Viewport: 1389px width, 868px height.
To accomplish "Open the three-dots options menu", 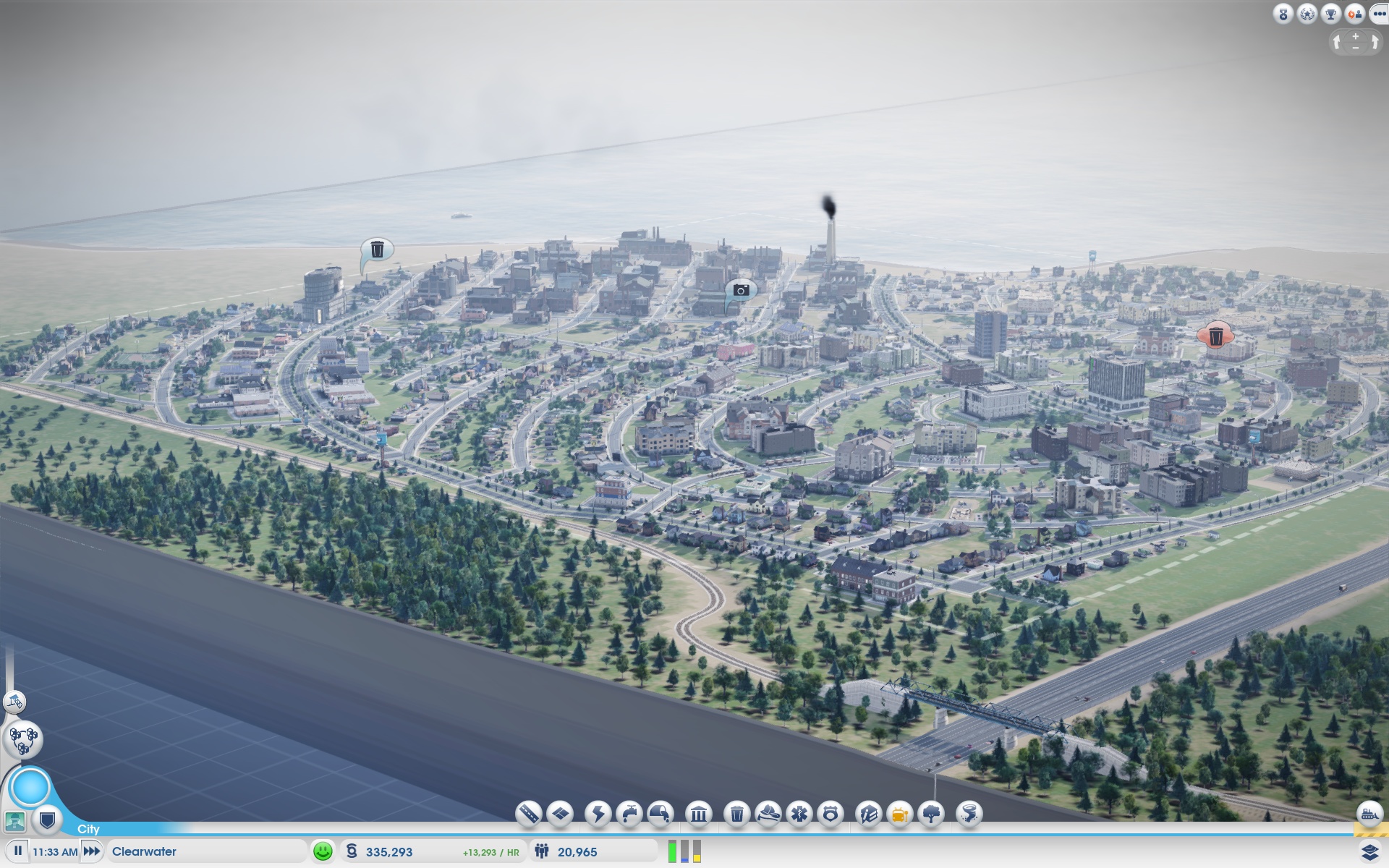I will pos(1378,14).
